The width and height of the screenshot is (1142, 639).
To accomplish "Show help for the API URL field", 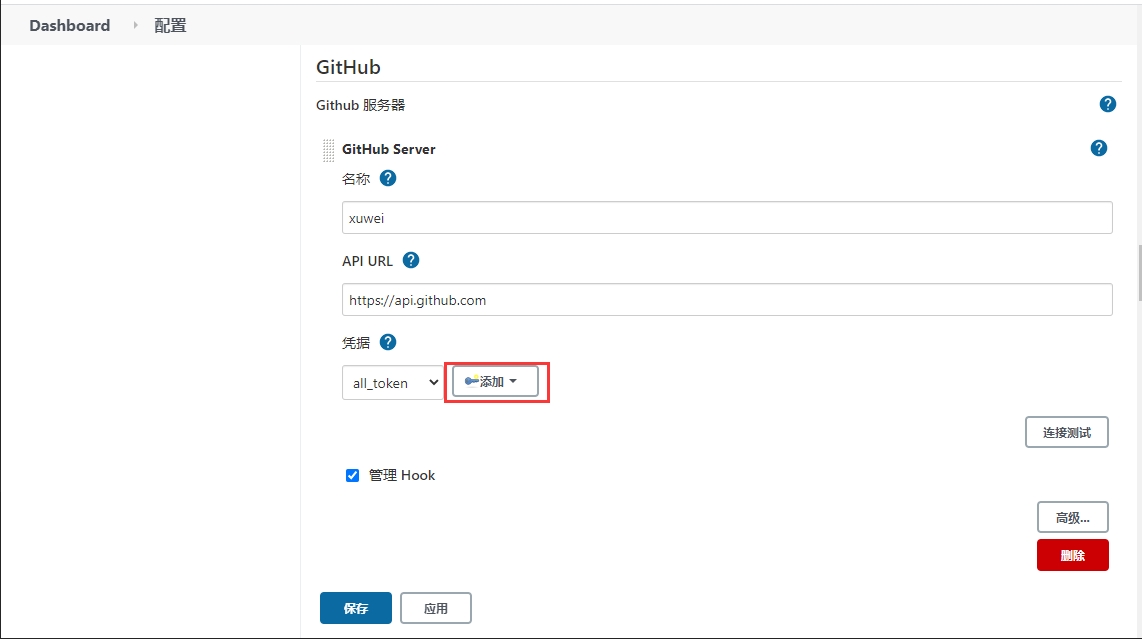I will click(410, 260).
